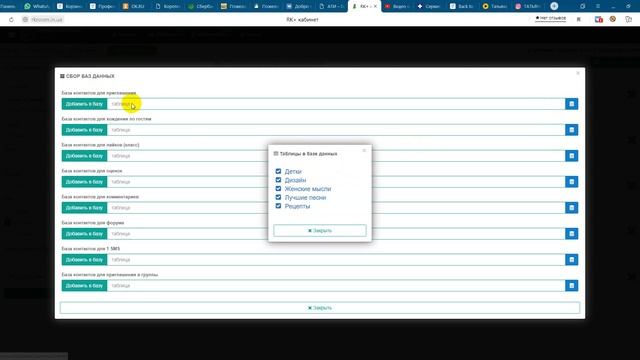Image resolution: width=640 pixels, height=360 pixels.
Task: Close the СБОР БАЗ ДАННЫХ dialog with top X
Action: point(578,73)
